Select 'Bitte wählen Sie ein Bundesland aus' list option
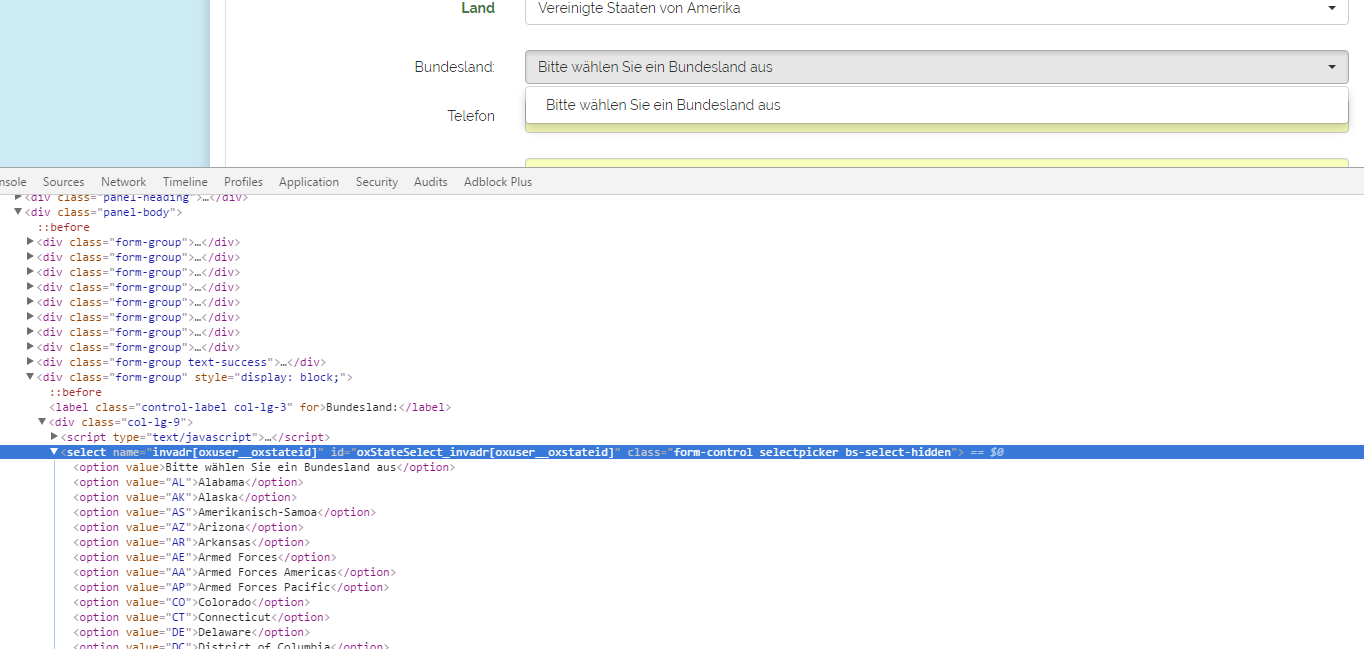 point(663,105)
